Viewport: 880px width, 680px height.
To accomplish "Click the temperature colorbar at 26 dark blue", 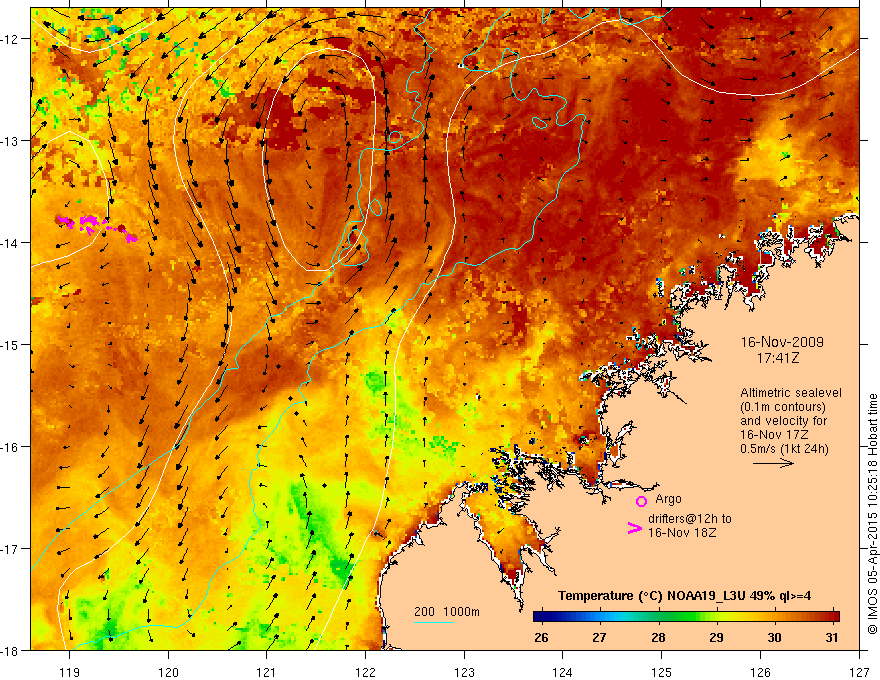I will tap(542, 617).
